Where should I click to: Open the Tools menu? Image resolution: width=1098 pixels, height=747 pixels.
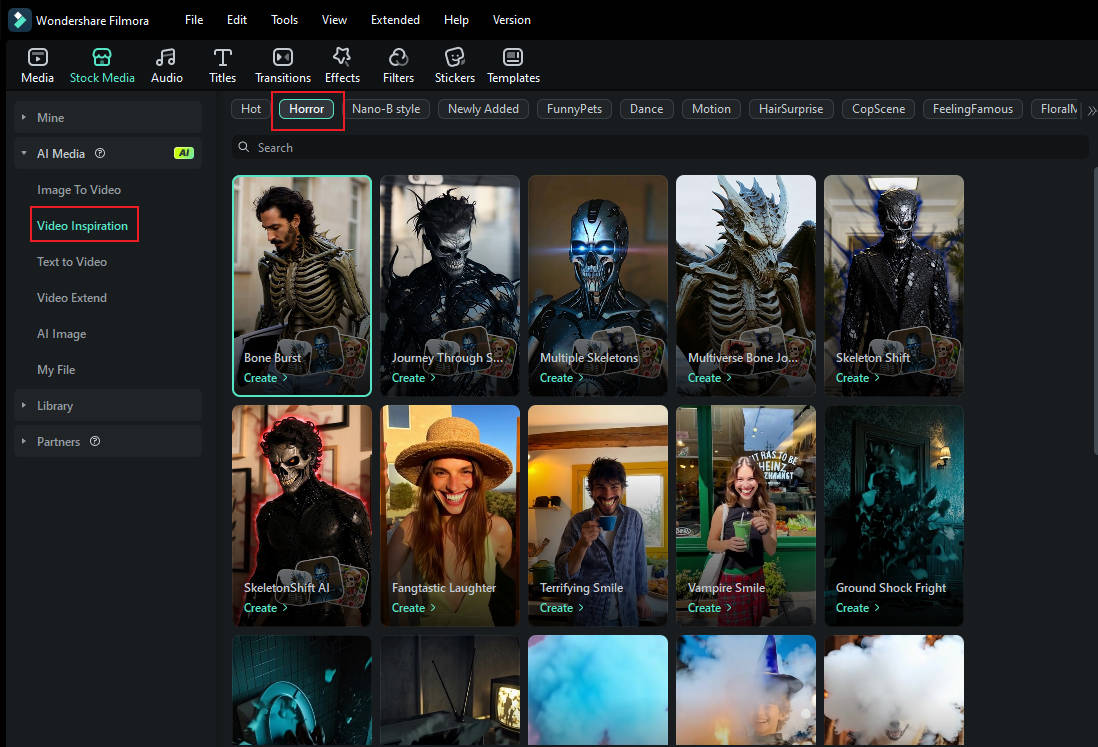(x=284, y=19)
